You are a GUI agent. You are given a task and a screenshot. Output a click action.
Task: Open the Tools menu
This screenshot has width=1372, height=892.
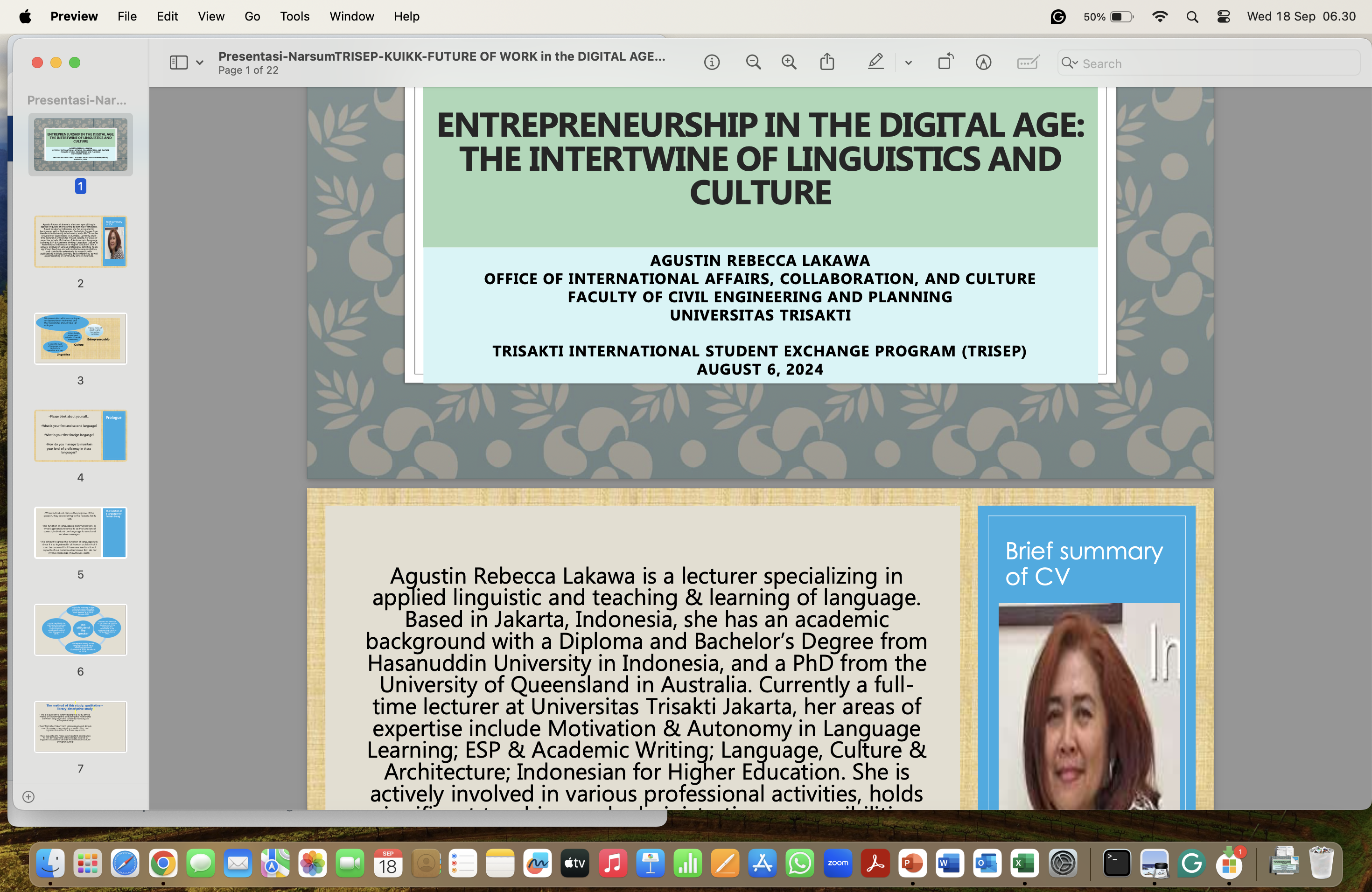click(x=294, y=17)
